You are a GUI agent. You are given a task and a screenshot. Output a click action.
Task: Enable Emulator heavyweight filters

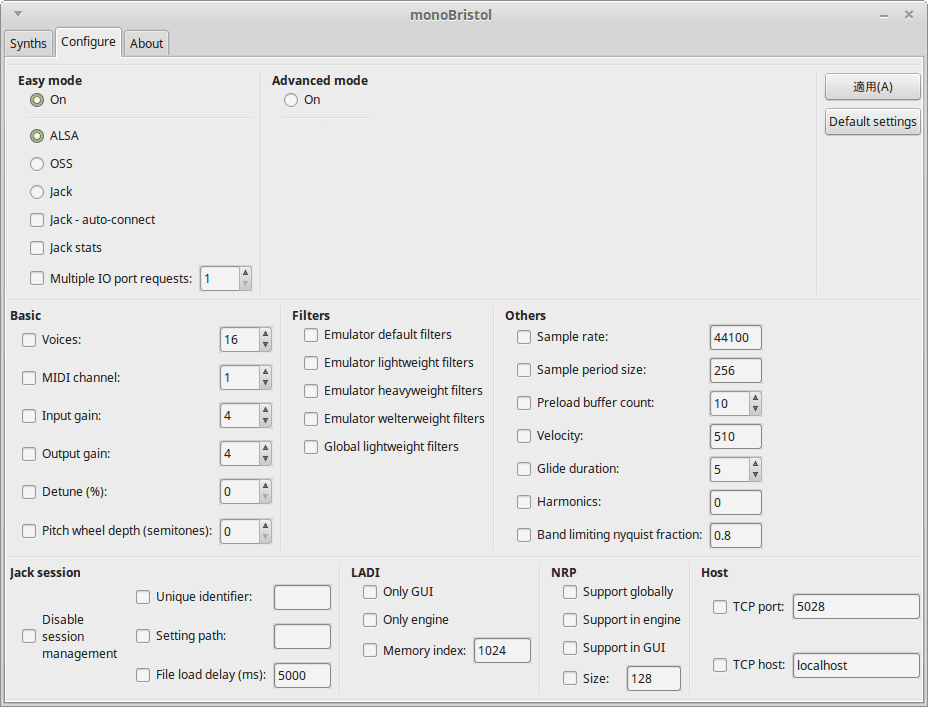point(311,390)
